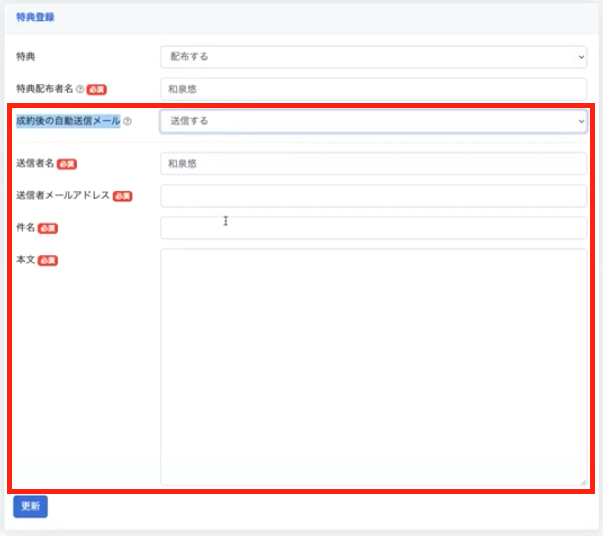Click the 特典 label text
This screenshot has height=536, width=603.
pos(26,57)
